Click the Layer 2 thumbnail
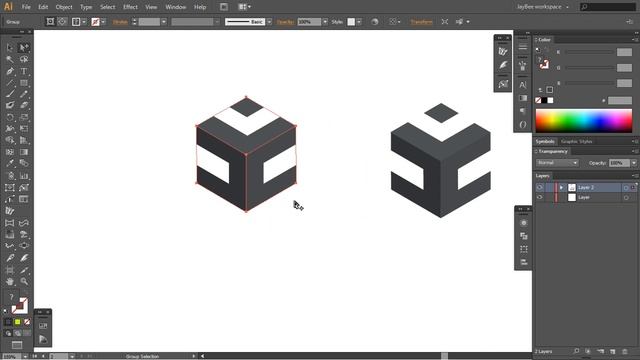The image size is (640, 360). point(572,187)
